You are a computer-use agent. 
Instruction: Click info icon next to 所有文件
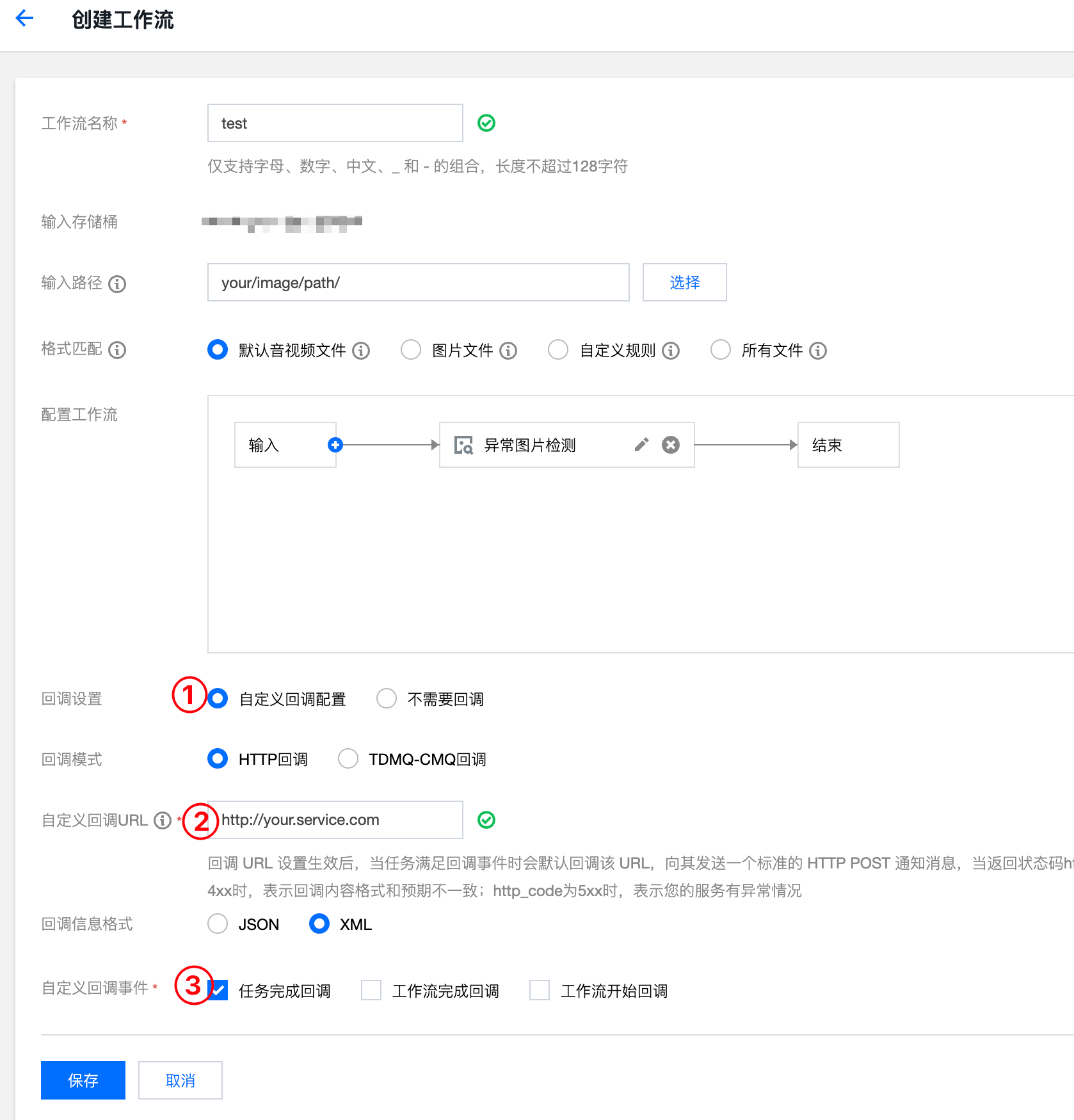coord(818,351)
